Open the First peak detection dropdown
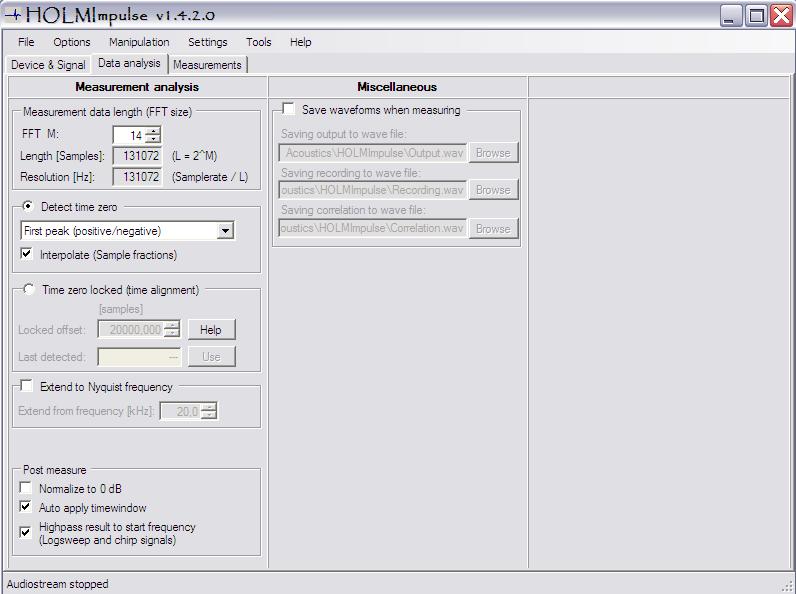This screenshot has height=594, width=796. coord(225,231)
